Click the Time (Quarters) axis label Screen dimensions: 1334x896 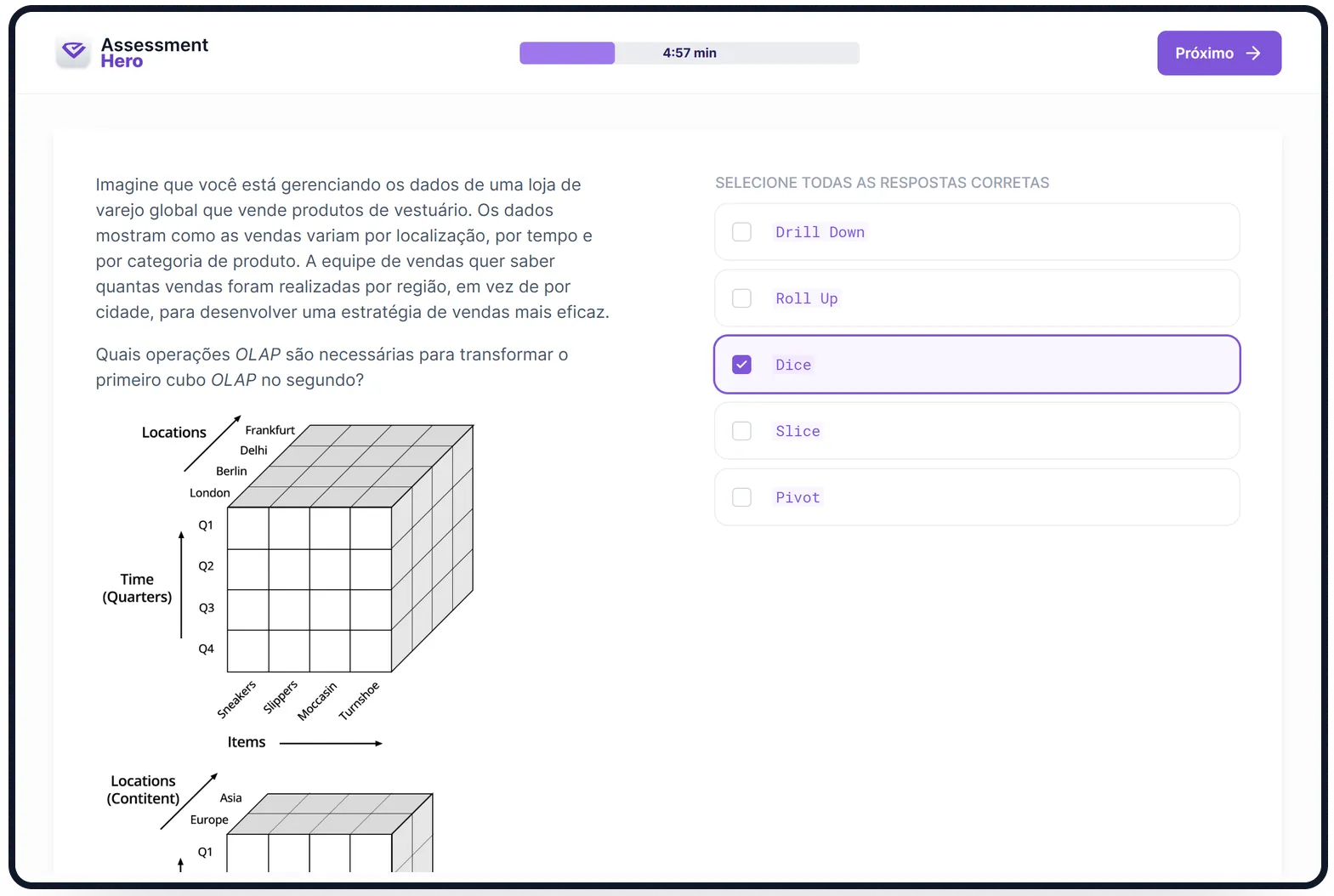(x=137, y=588)
